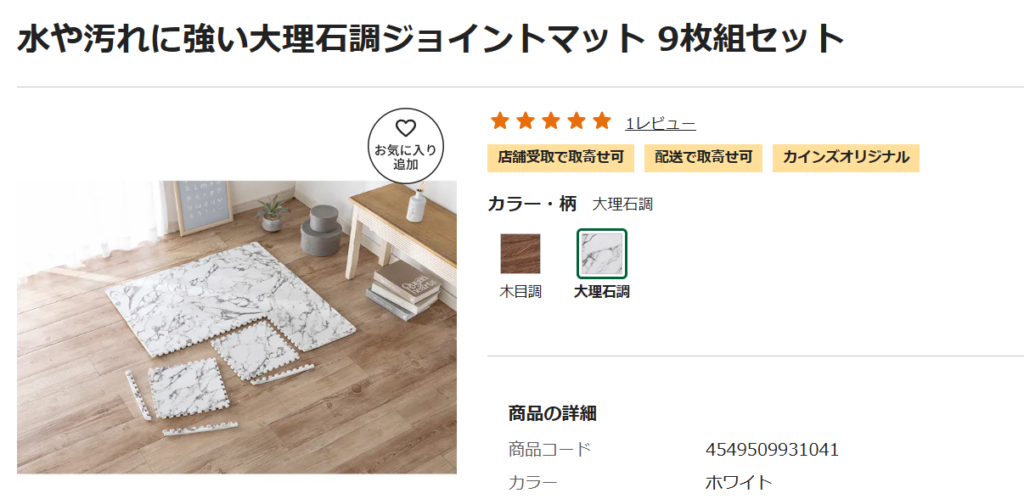Click the カラー row label in details

pos(532,482)
